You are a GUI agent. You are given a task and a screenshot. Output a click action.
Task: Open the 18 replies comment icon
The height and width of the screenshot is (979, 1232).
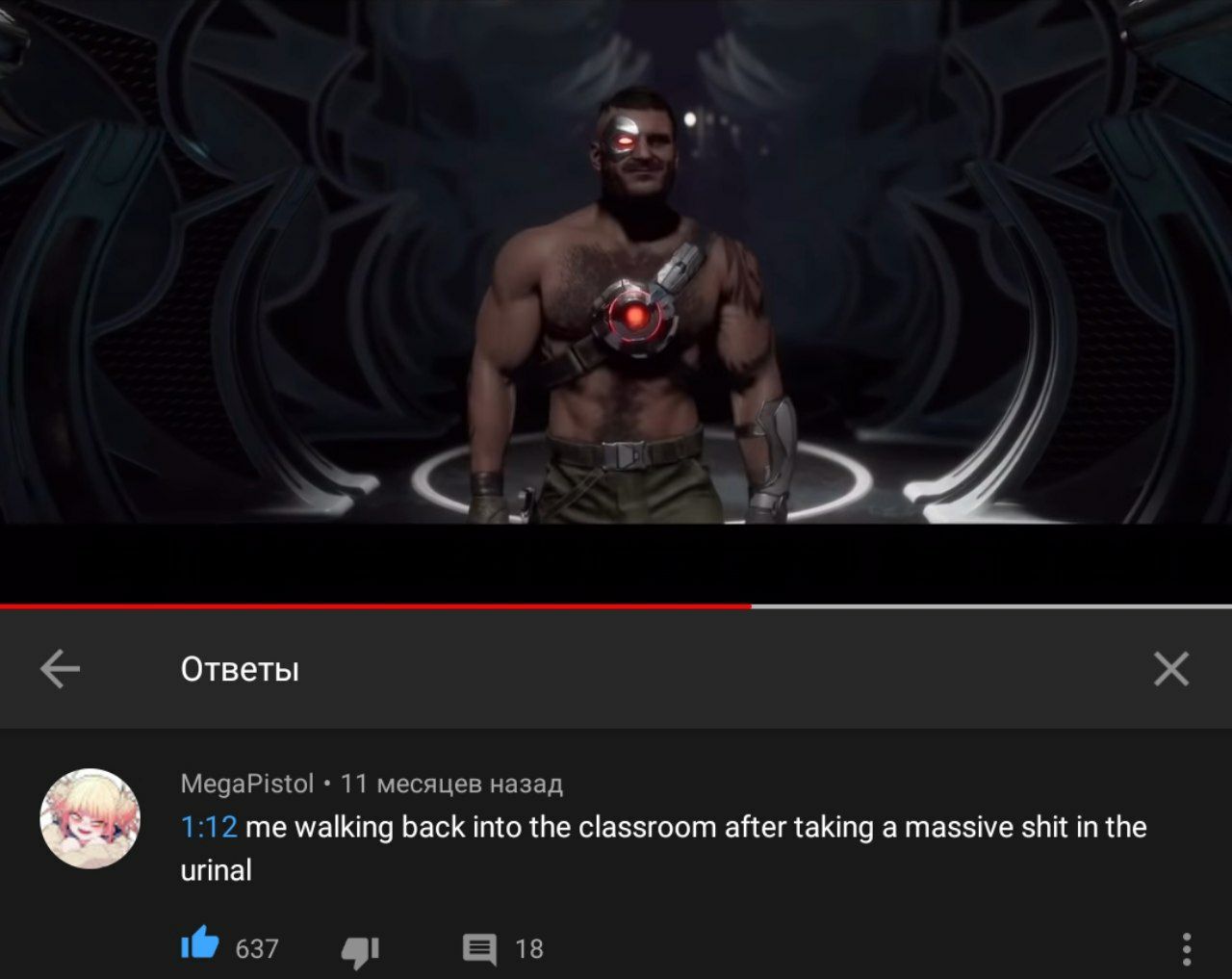point(479,949)
